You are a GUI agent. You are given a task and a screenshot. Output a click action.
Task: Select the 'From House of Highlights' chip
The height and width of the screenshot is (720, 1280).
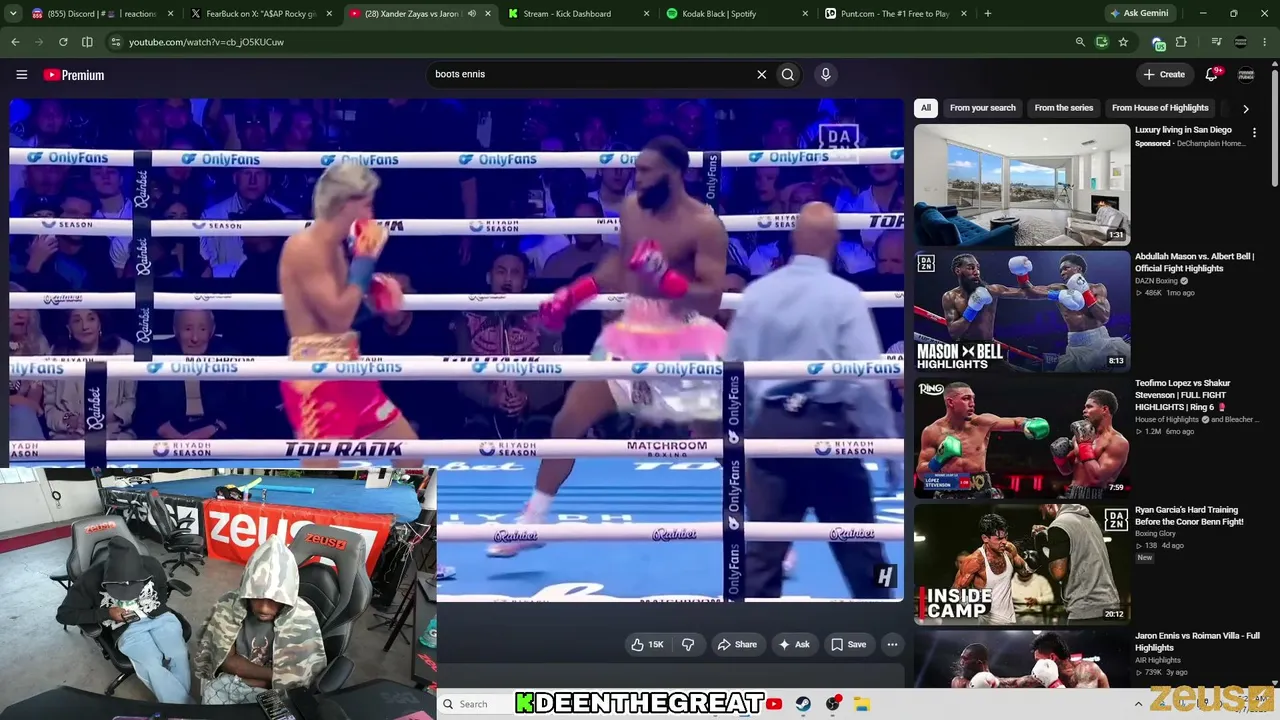point(1160,108)
